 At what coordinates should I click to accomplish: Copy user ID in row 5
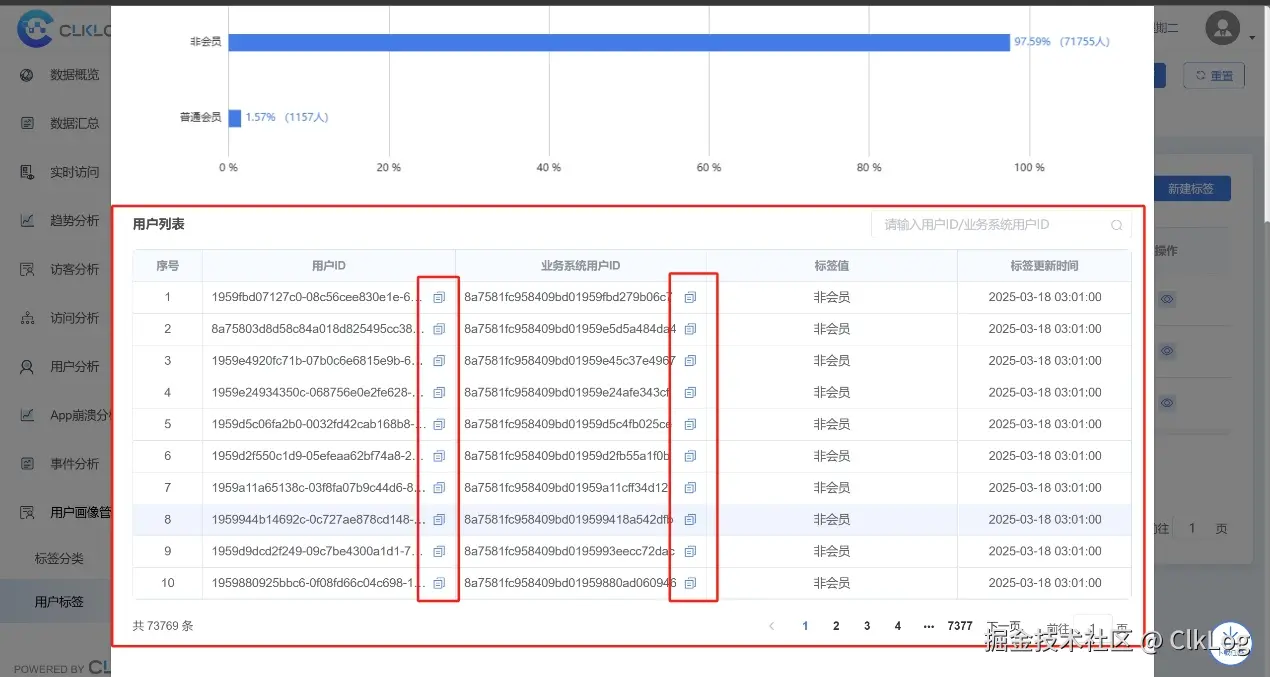[439, 424]
